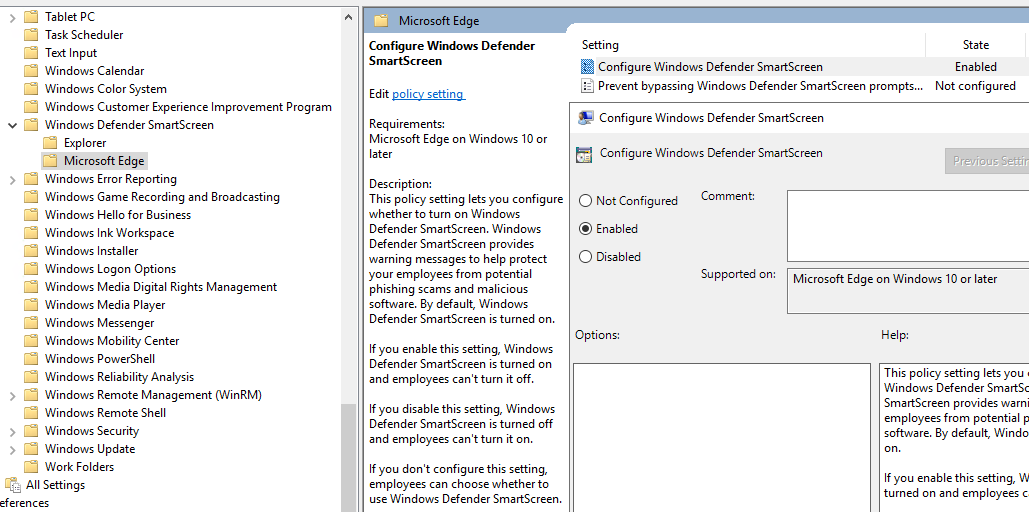Expand the Windows Error Reporting node
Viewport: 1029px width, 512px height.
click(12, 179)
